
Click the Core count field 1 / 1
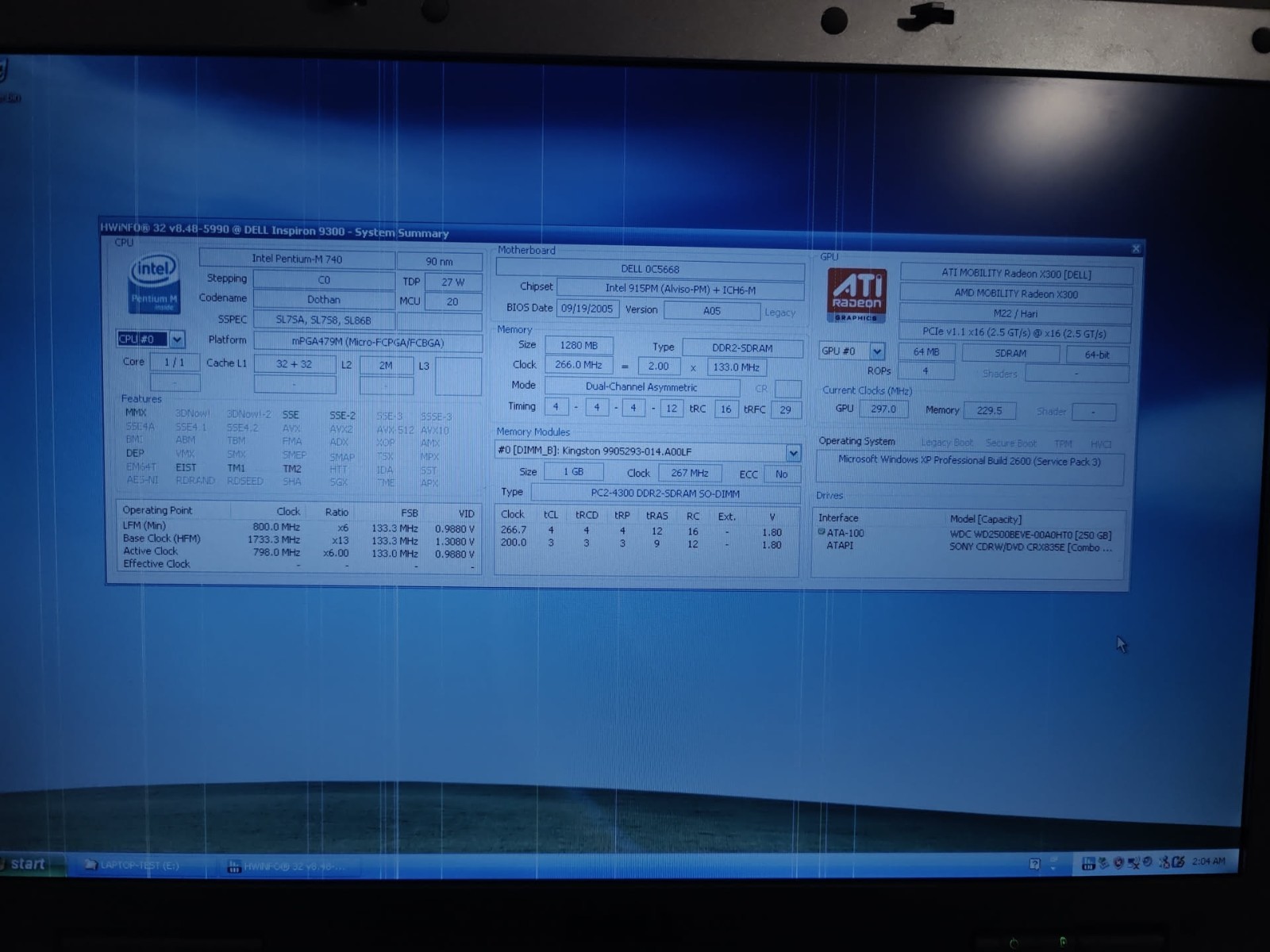(175, 363)
